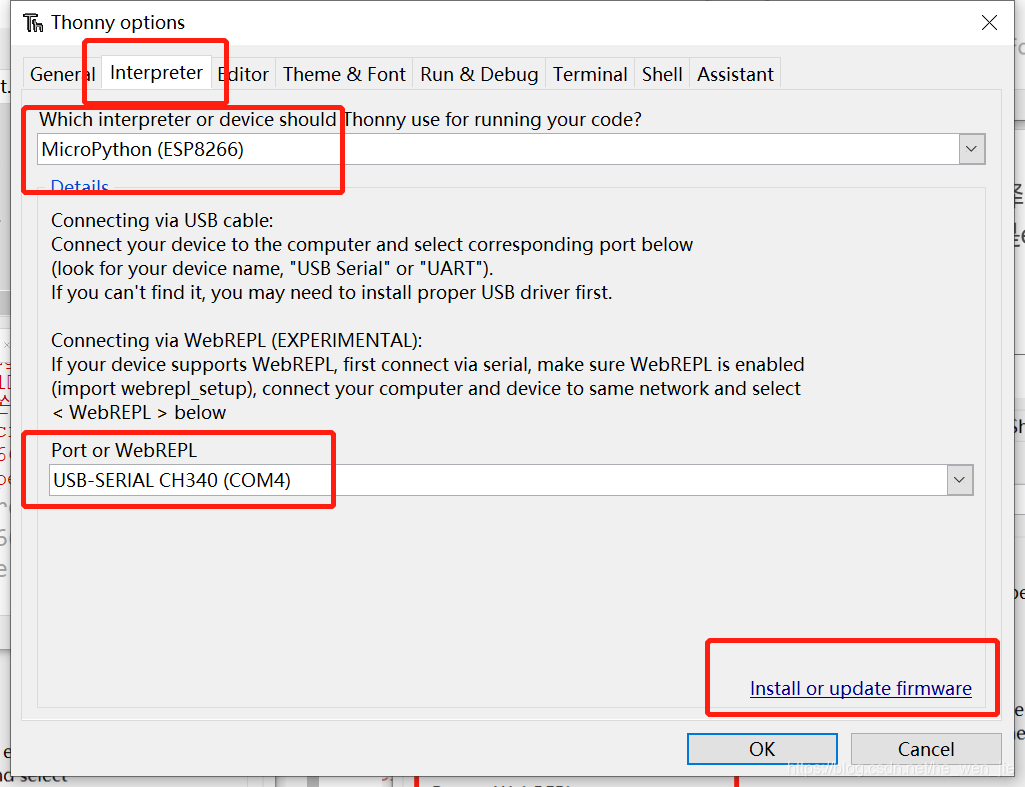Click the Thonny icon in title bar
This screenshot has height=787, width=1025.
pyautogui.click(x=33, y=23)
